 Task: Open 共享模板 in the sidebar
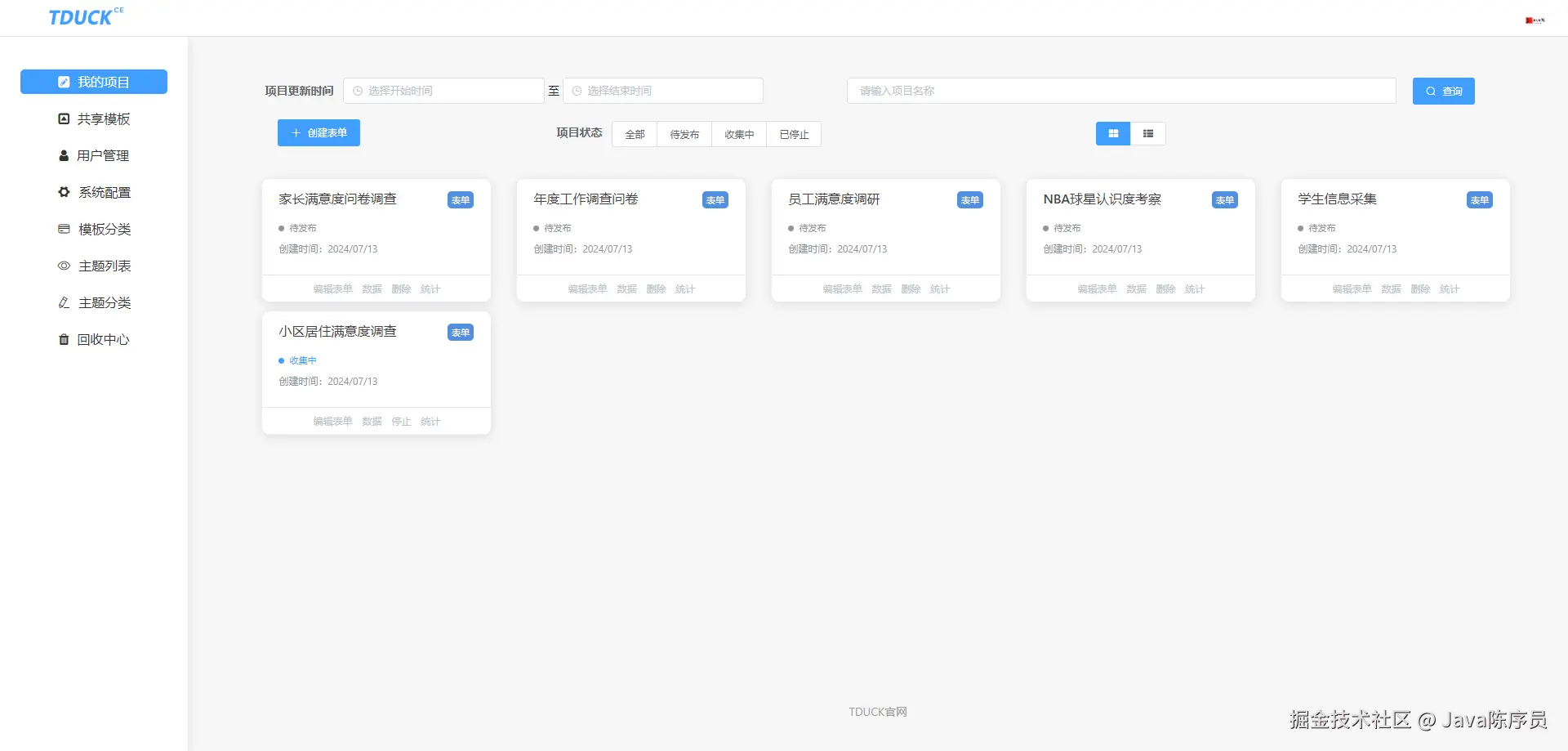click(94, 118)
